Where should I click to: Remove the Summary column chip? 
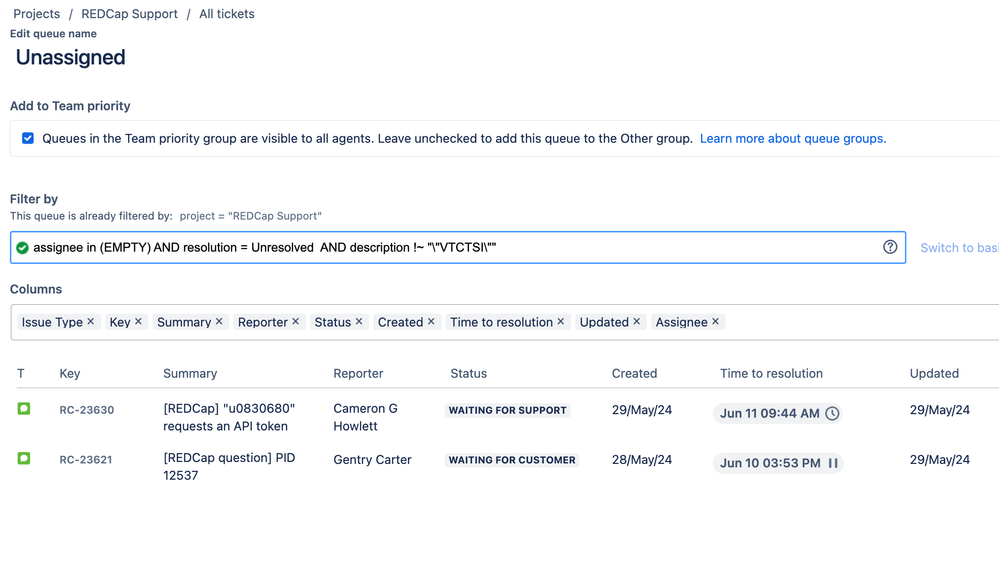coord(219,322)
